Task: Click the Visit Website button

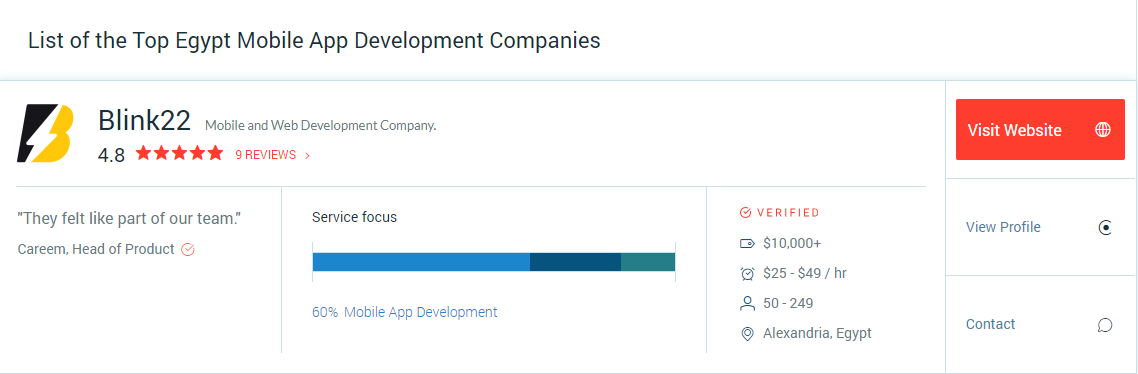Action: click(x=1040, y=130)
